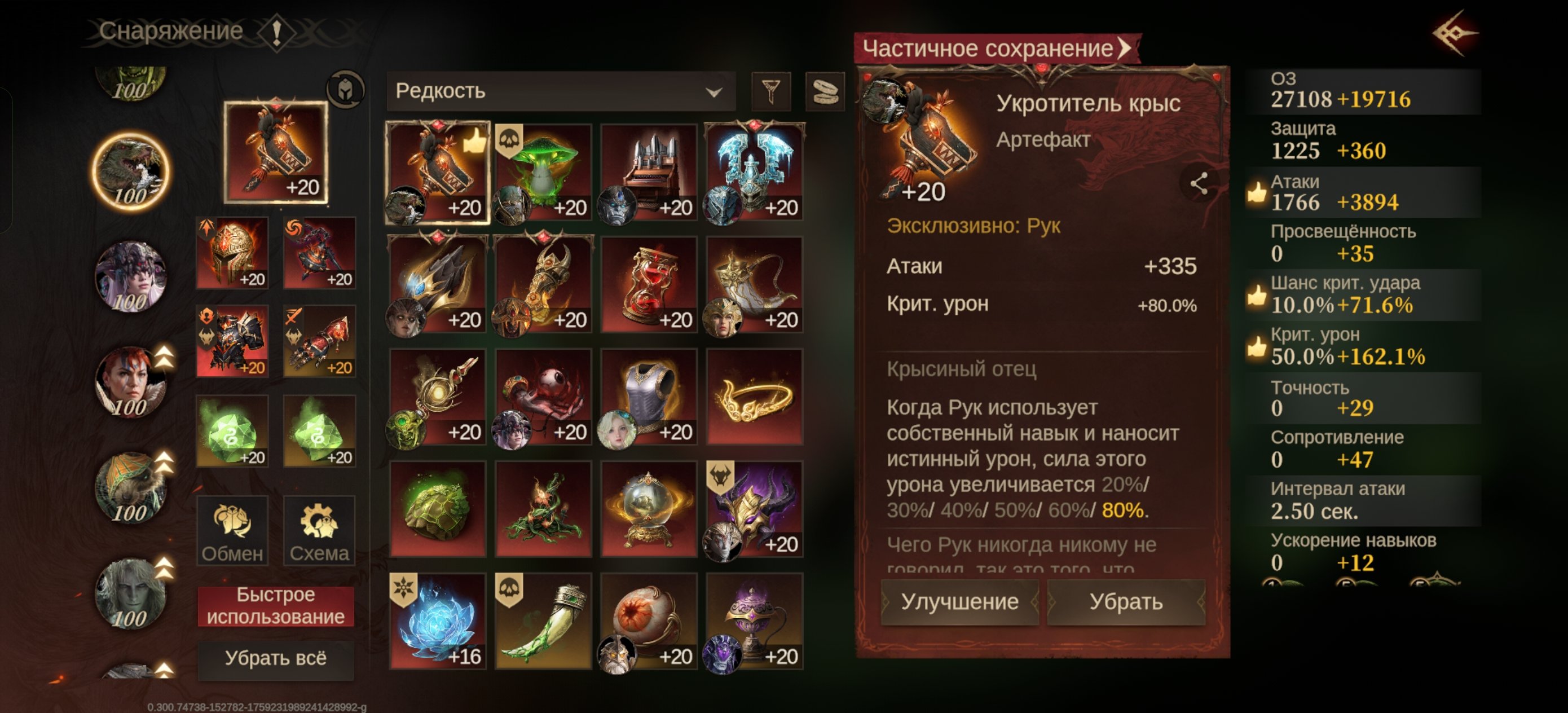Open the Схема scheme gear icon
The image size is (1568, 713).
tap(319, 530)
